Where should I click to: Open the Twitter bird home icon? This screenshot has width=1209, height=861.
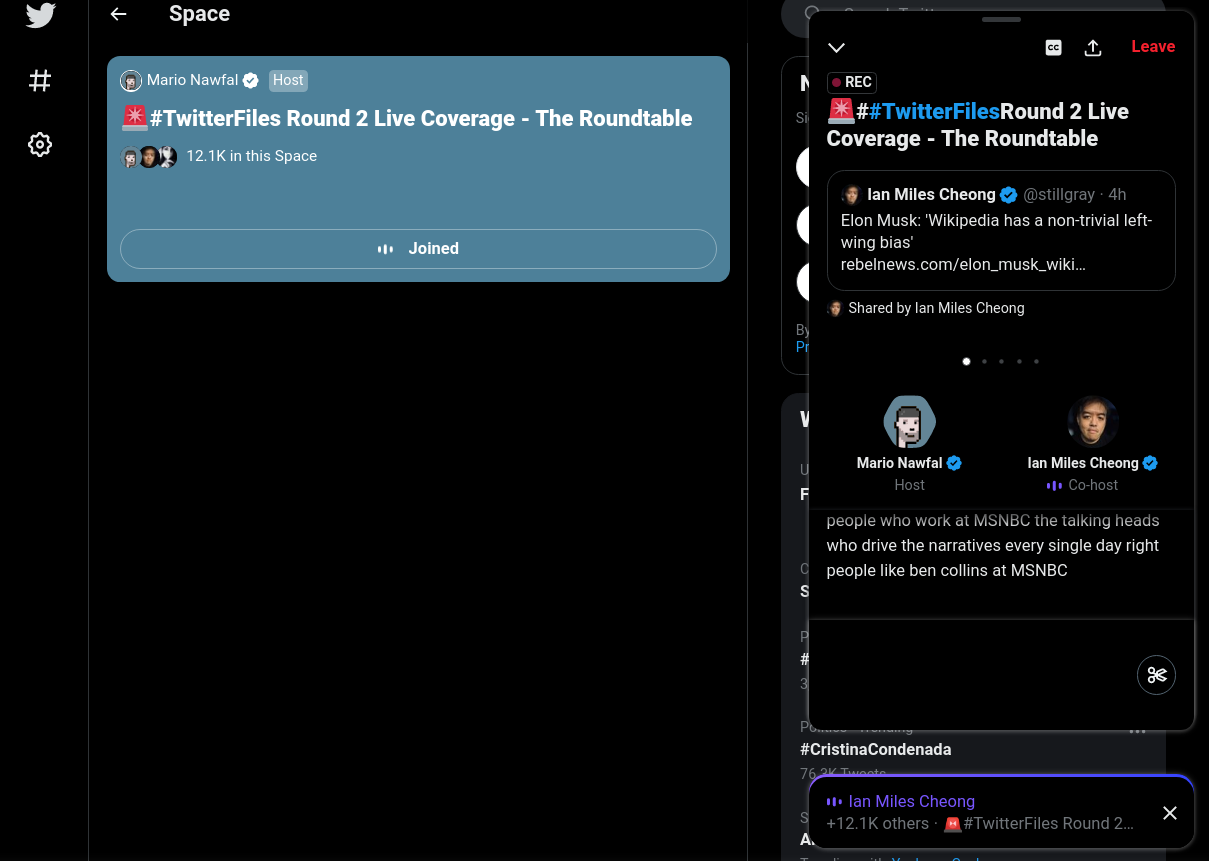coord(40,15)
